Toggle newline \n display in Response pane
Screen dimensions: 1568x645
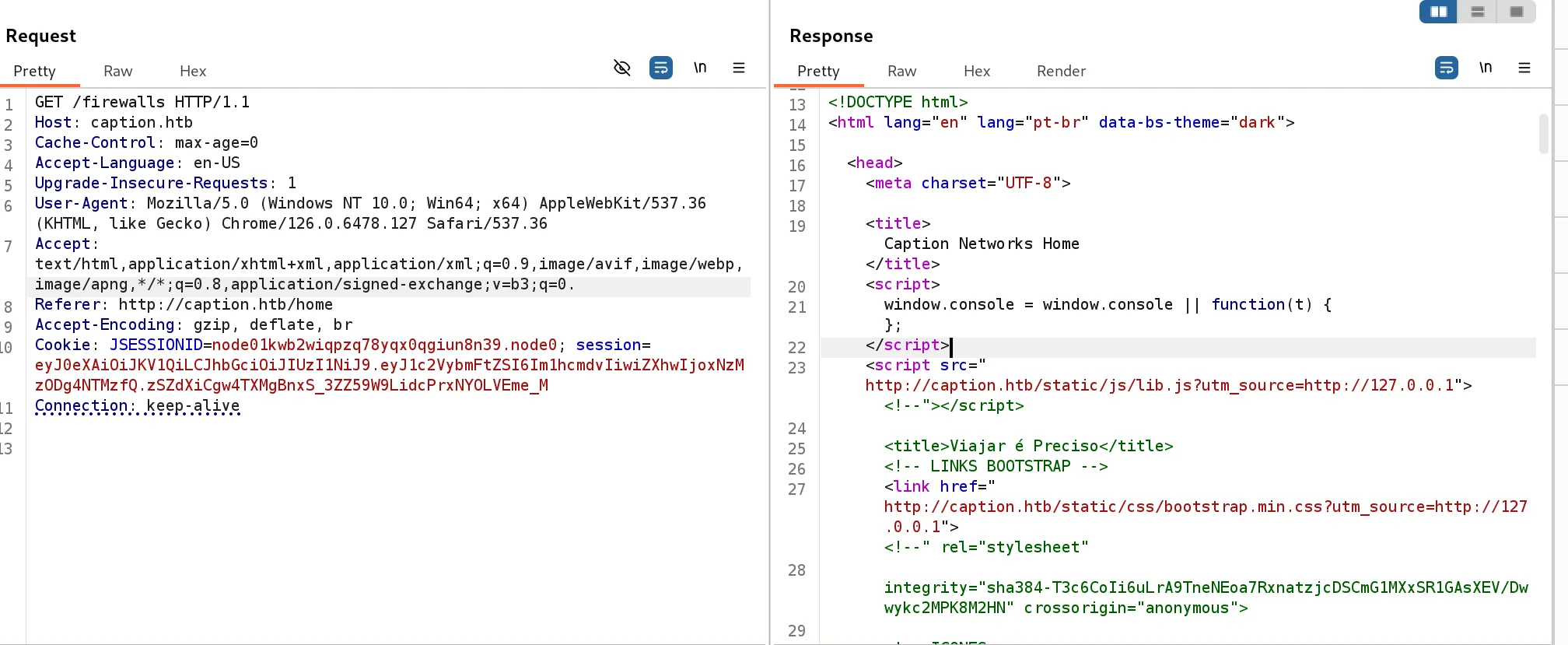pyautogui.click(x=1486, y=68)
